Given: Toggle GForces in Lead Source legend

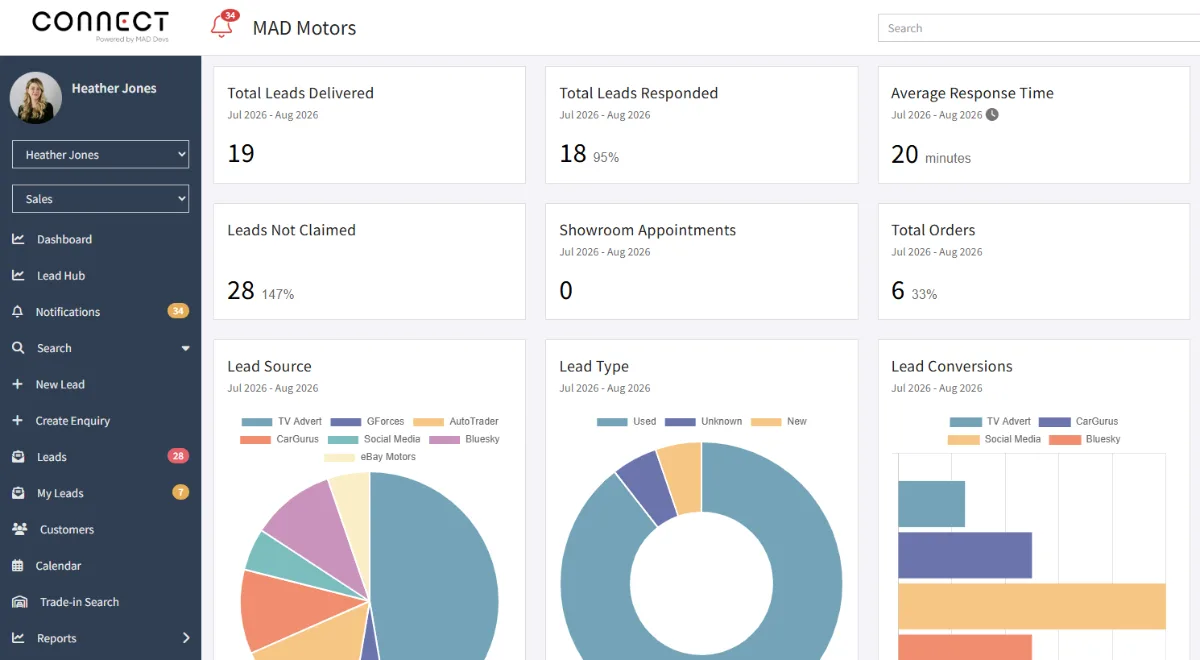Looking at the screenshot, I should point(367,422).
